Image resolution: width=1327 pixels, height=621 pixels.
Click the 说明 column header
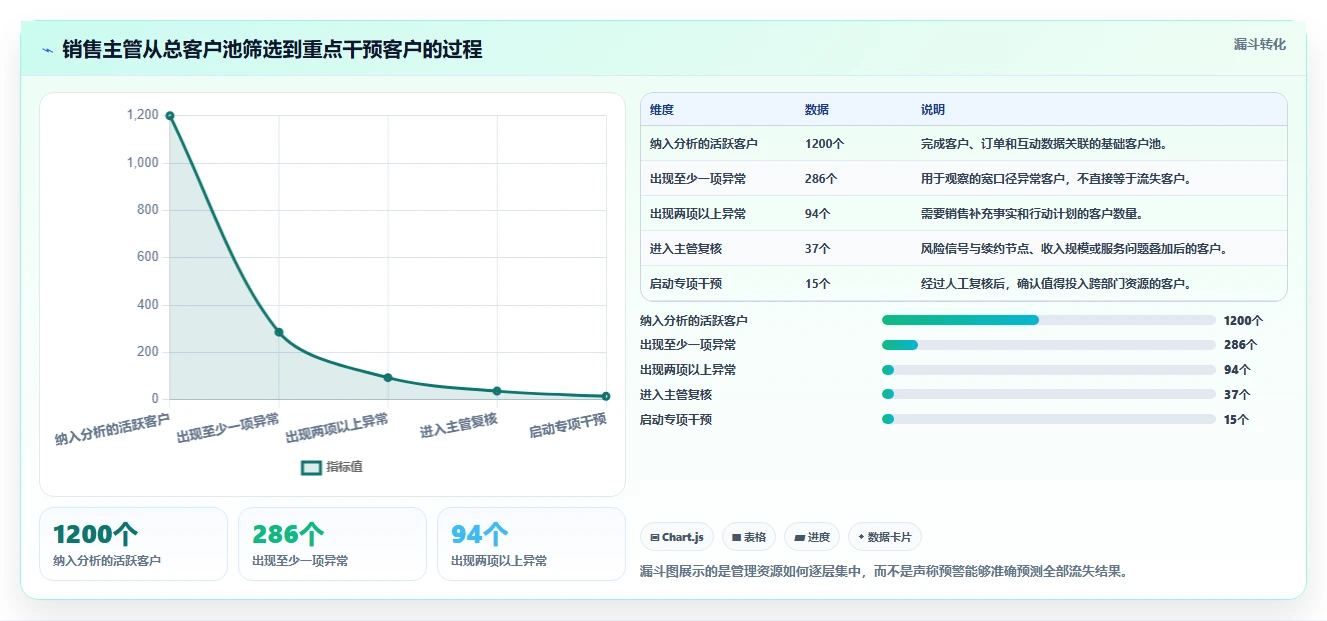click(x=933, y=110)
